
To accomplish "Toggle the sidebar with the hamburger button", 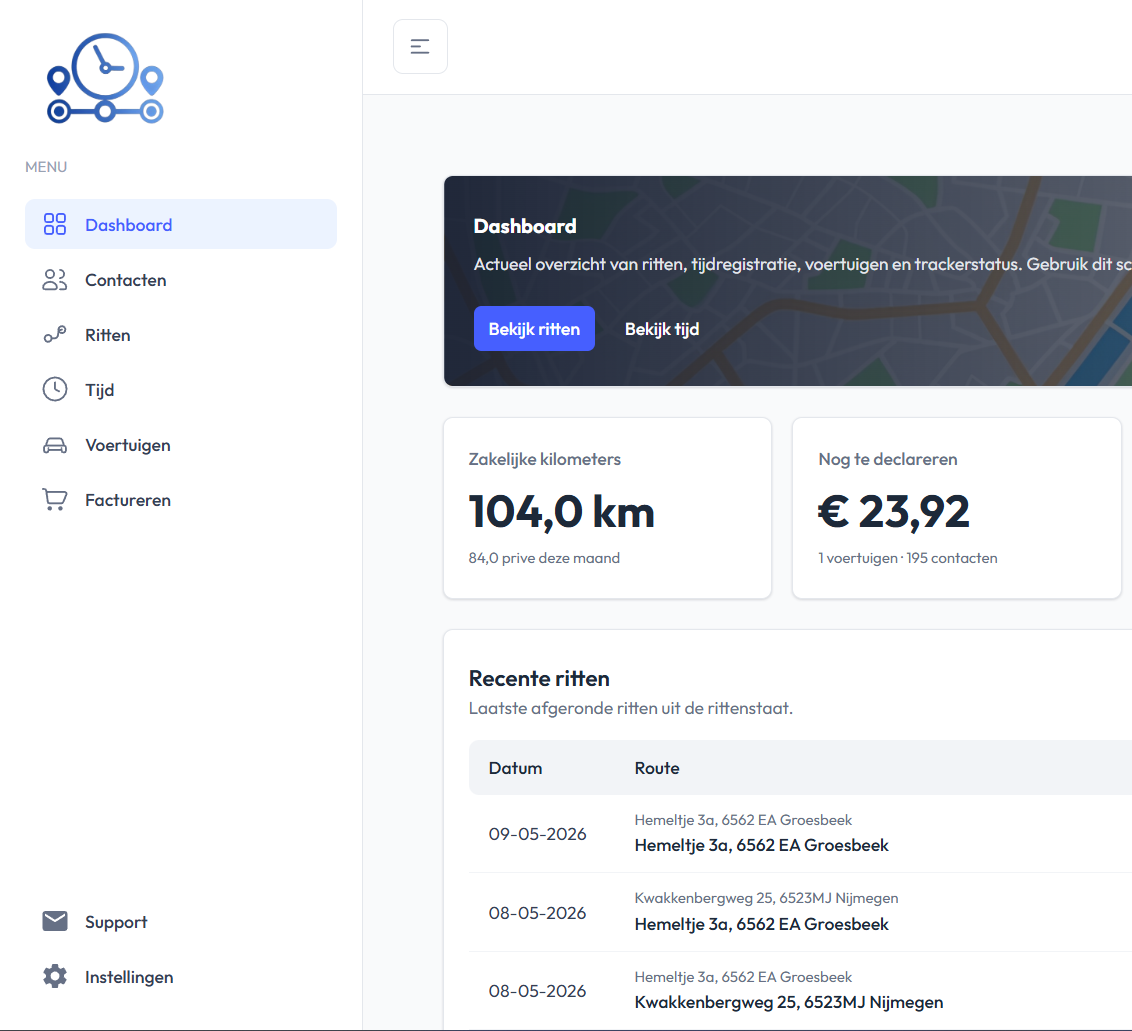I will 420,47.
